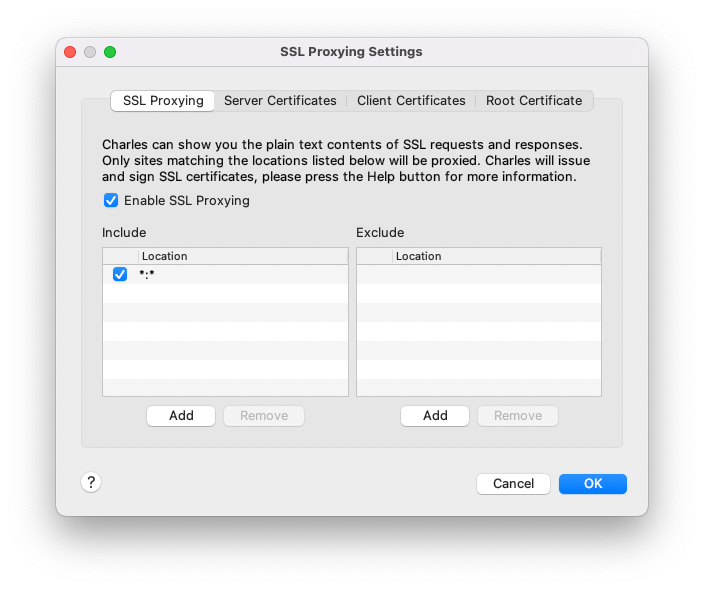Click the green zoom window button

click(x=110, y=52)
